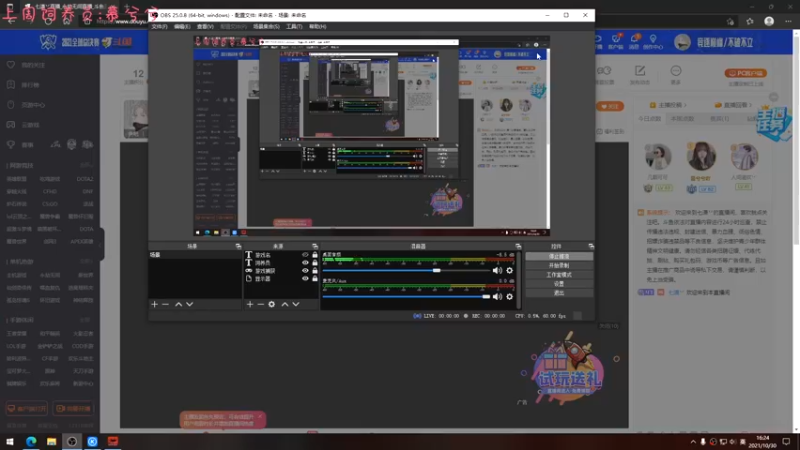
Task: Click the orange follow button on webpage
Action: pyautogui.click(x=610, y=107)
